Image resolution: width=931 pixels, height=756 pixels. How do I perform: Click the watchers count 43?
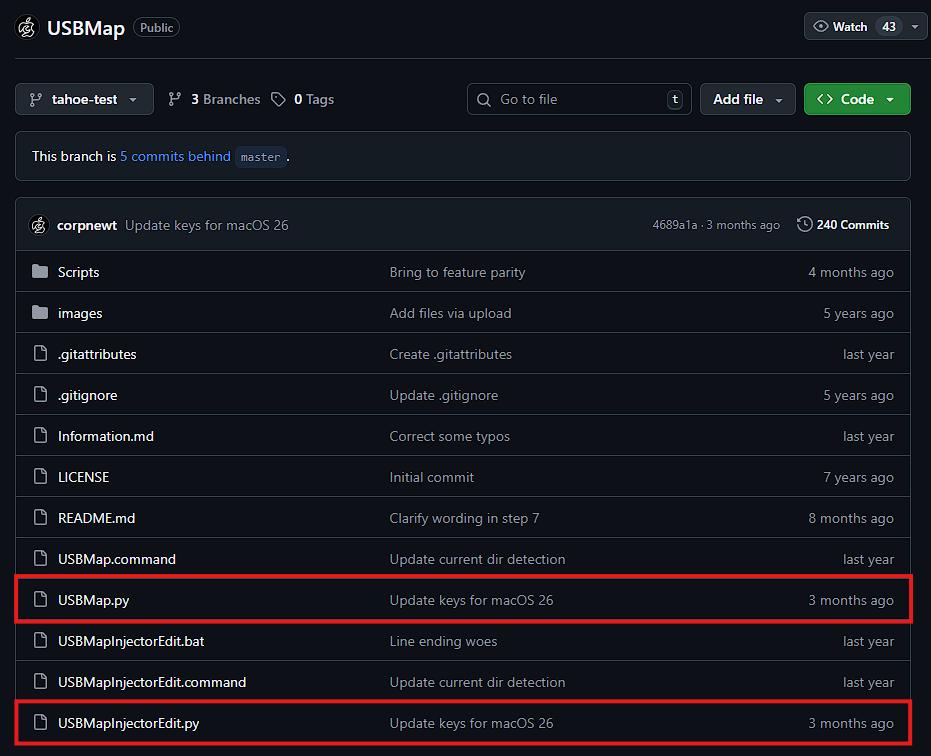(889, 27)
